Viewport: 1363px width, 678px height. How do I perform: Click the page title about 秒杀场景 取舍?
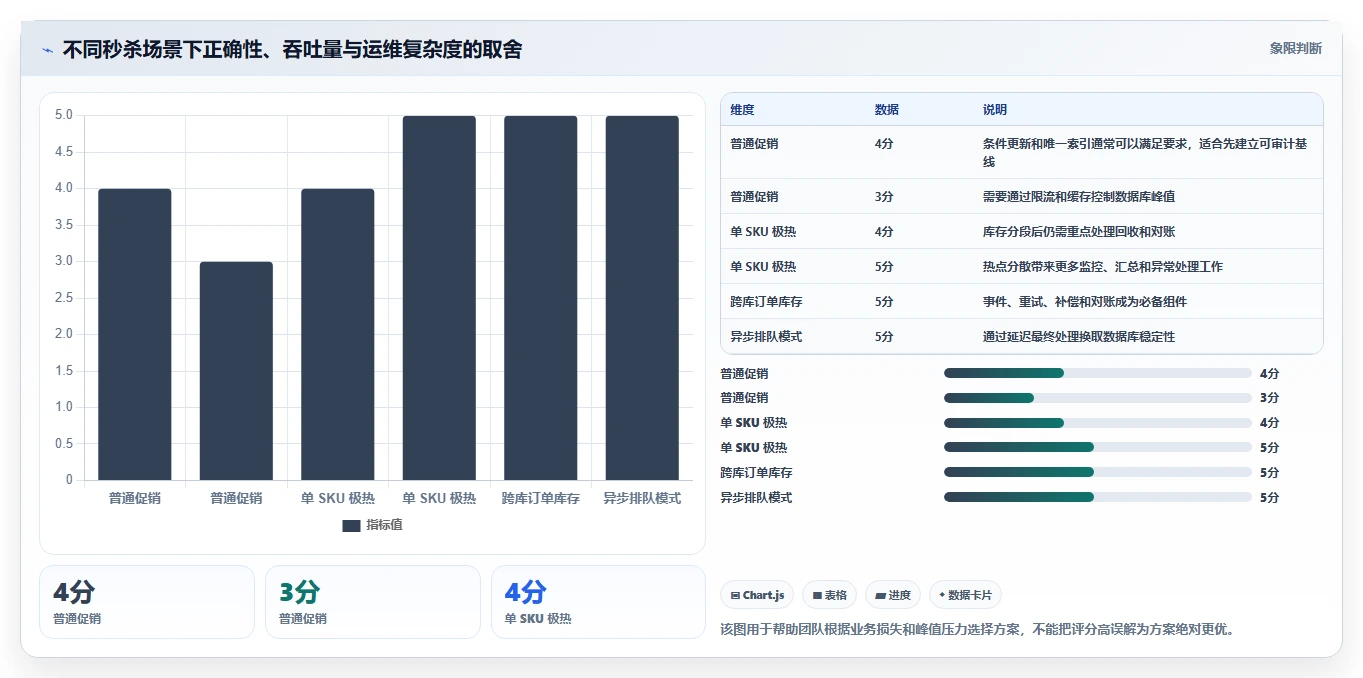pos(292,49)
